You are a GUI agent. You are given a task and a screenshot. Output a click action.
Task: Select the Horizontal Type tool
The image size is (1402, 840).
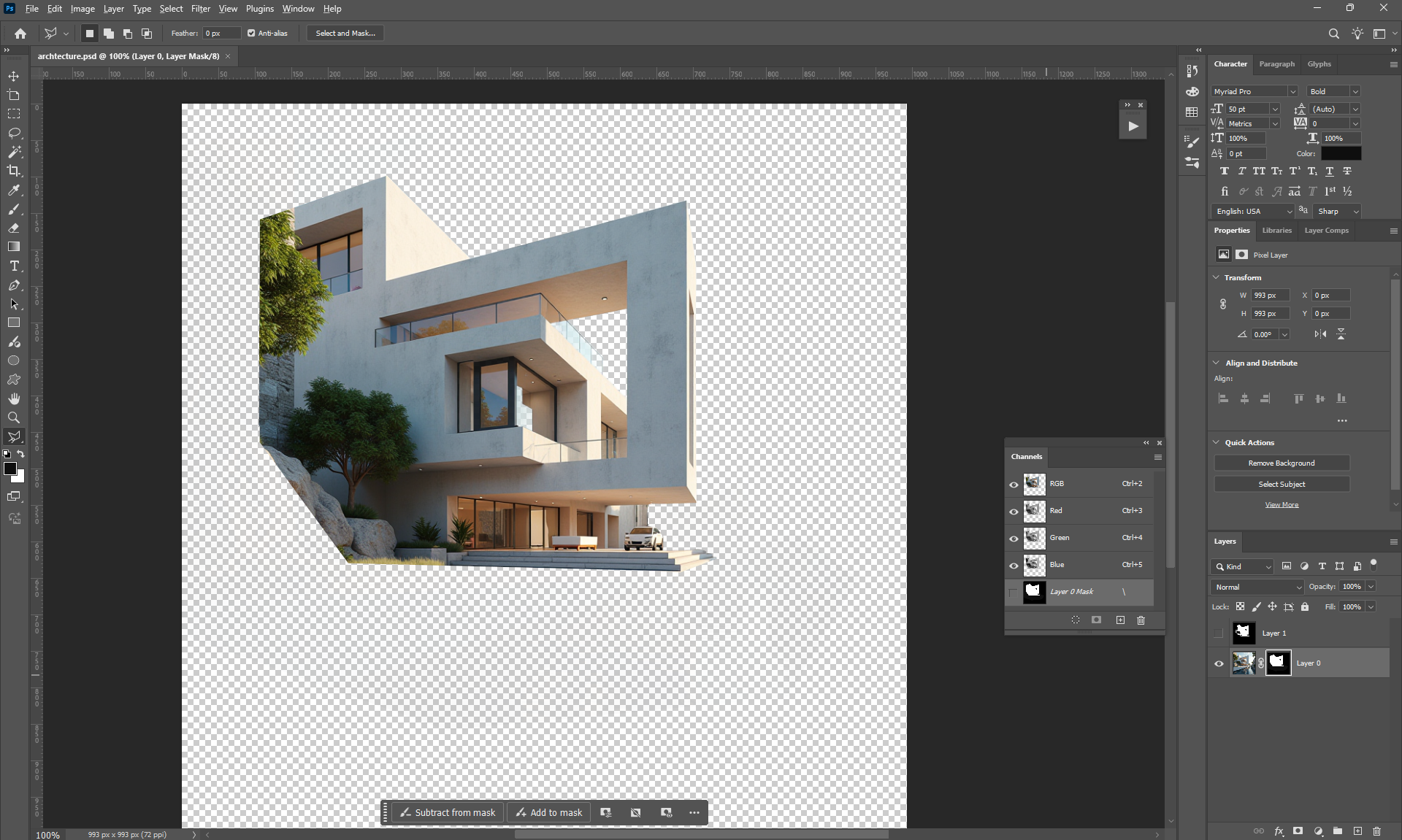[x=14, y=266]
